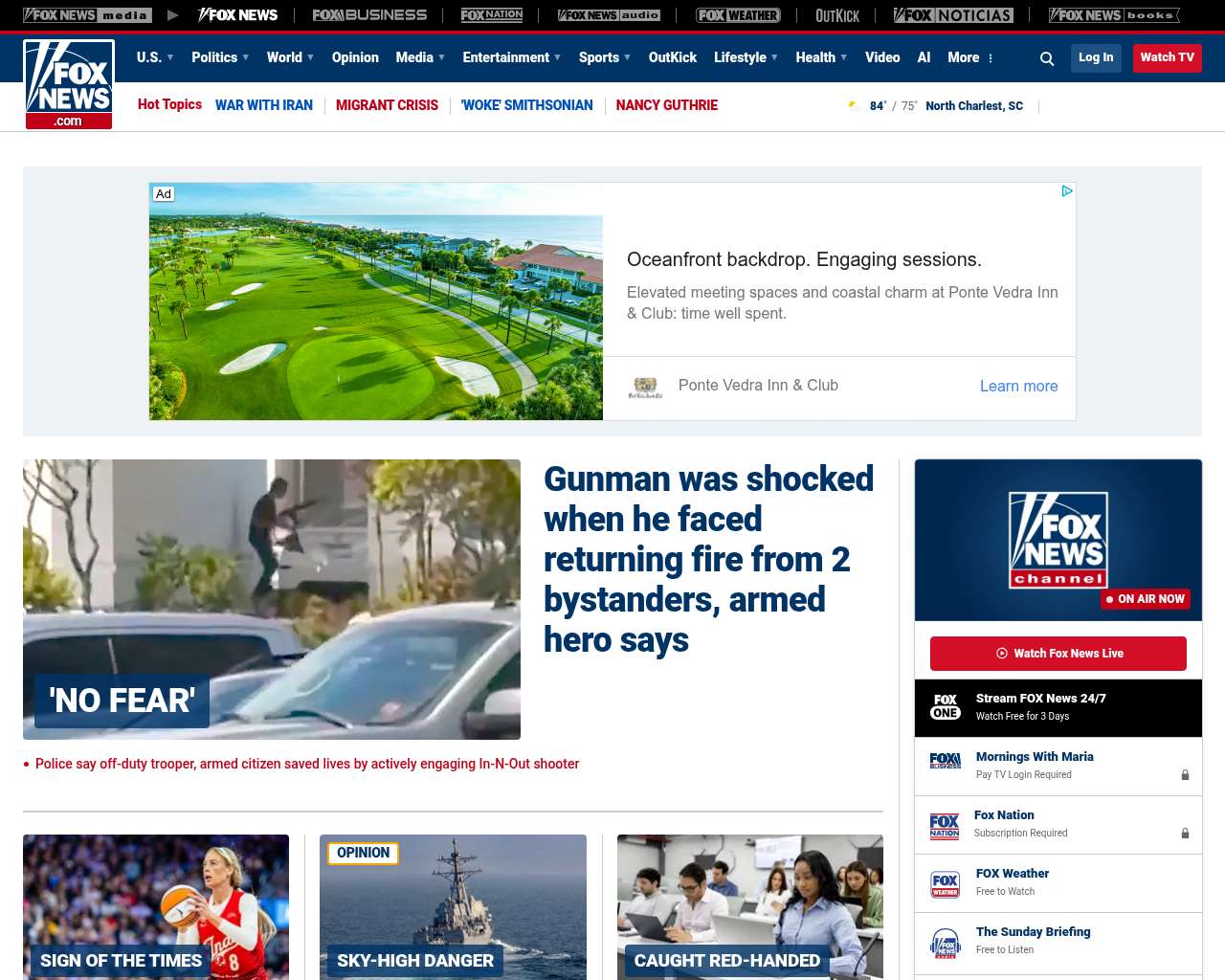The height and width of the screenshot is (980, 1225).
Task: Click the Log In button
Action: [1096, 57]
